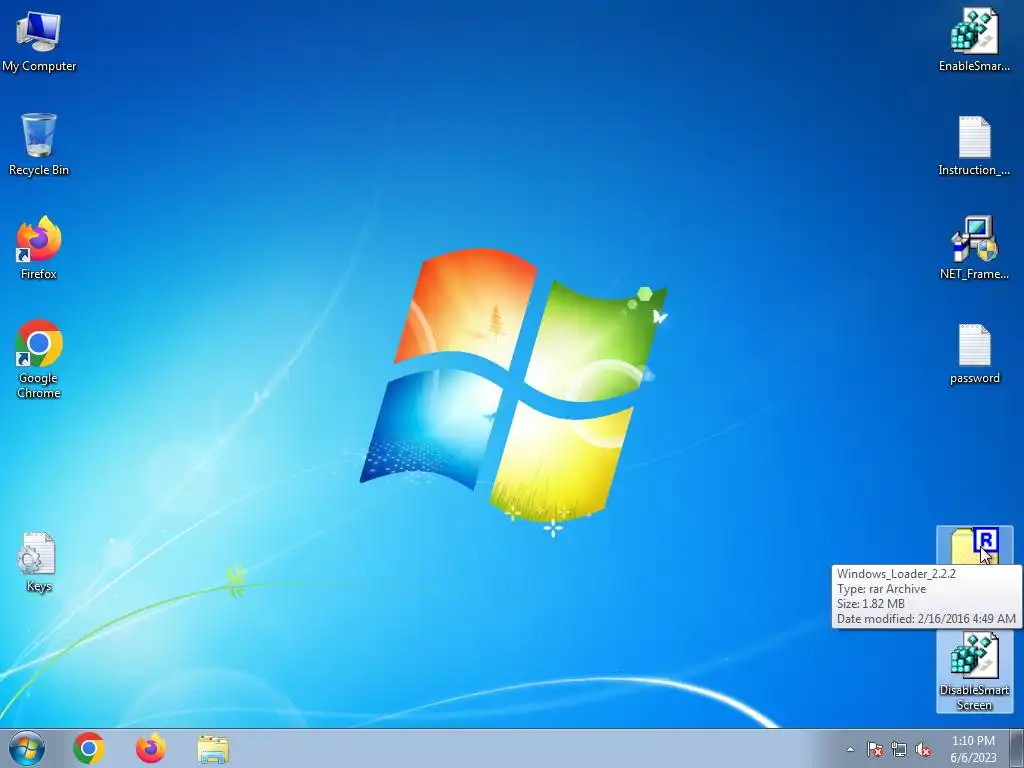The width and height of the screenshot is (1024, 768).
Task: Select the DisableSmart Screen registry file
Action: click(974, 671)
